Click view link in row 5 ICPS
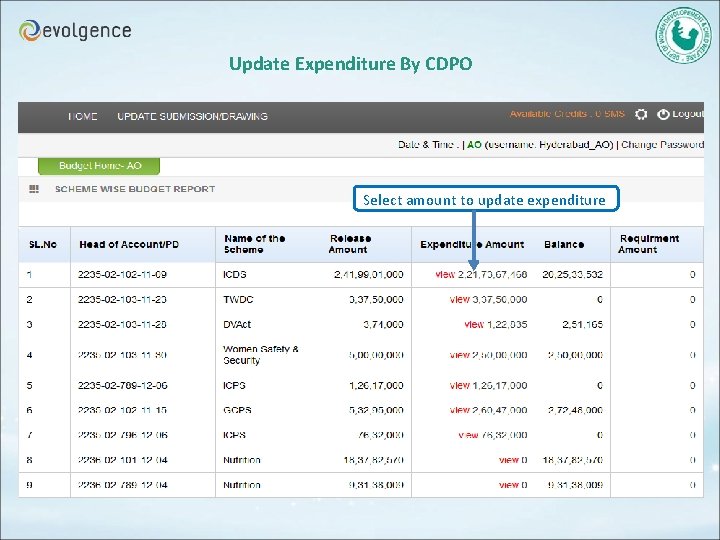 (x=460, y=385)
